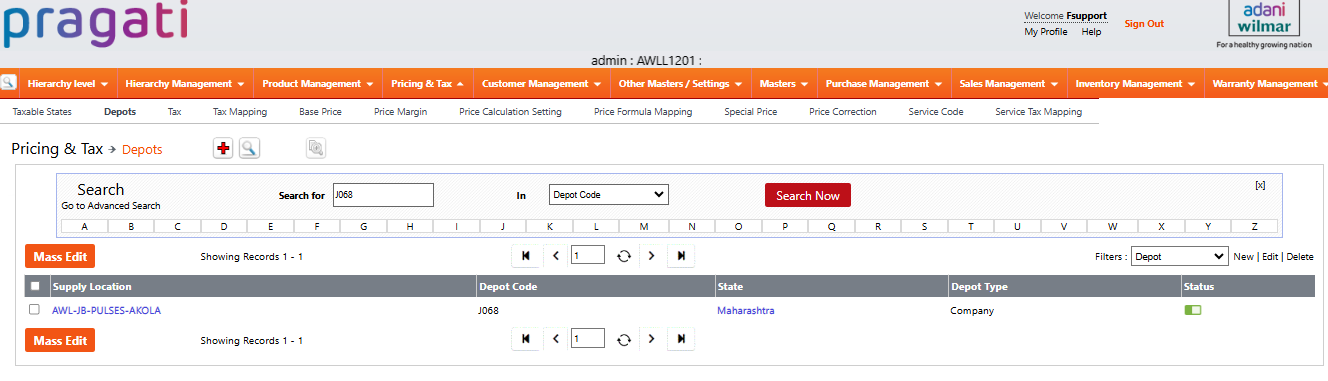Switch to Price Margin submenu
The width and height of the screenshot is (1328, 381).
400,112
